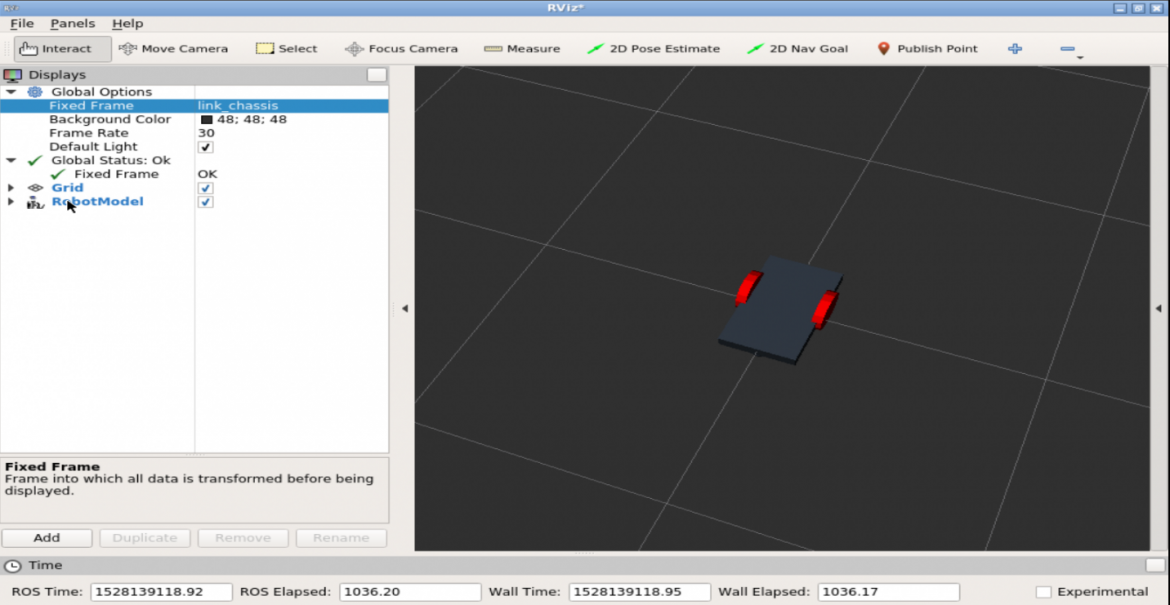Expand the Grid display node
The height and width of the screenshot is (605, 1170).
10,188
